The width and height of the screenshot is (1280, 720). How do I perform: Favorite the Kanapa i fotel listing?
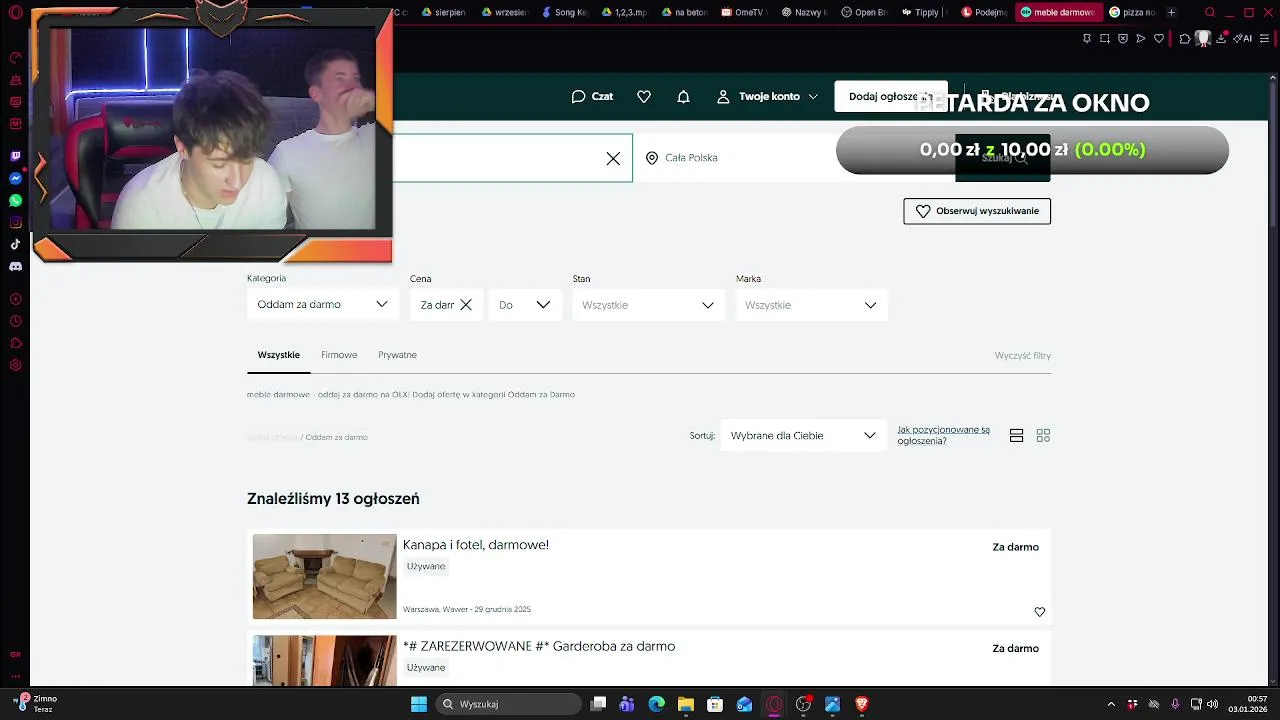coord(1039,612)
